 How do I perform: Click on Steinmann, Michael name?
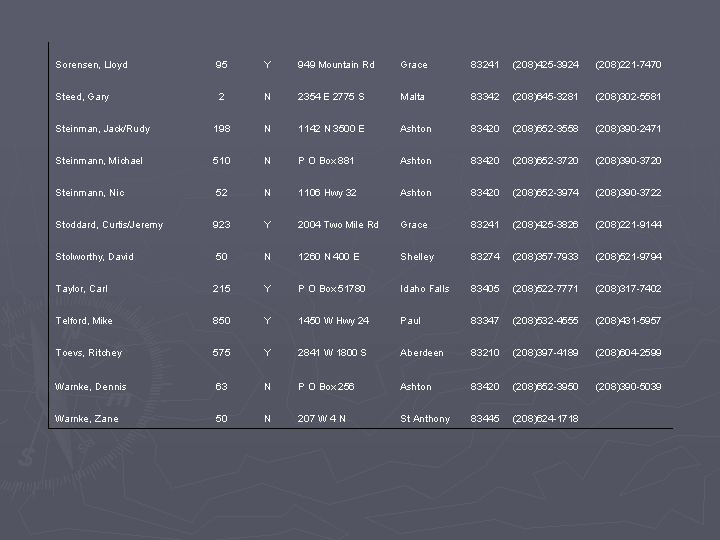tap(99, 161)
